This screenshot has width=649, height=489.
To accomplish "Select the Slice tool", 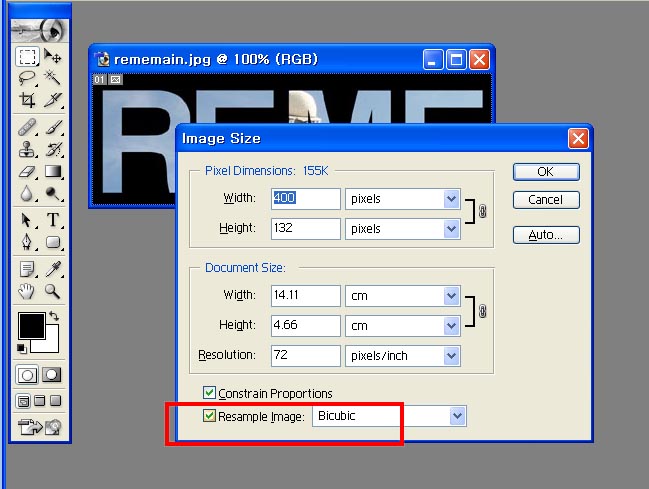I will 53,100.
